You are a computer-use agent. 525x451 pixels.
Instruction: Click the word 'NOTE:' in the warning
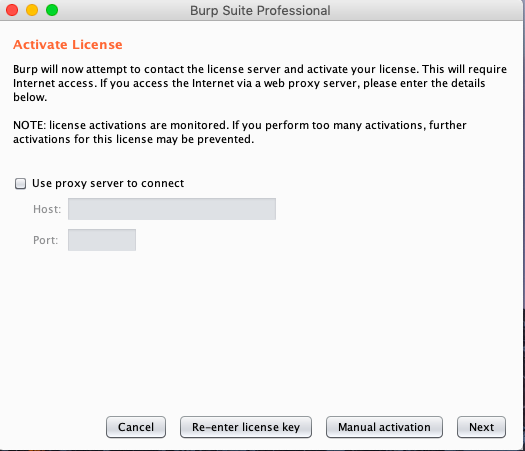[x=29, y=125]
